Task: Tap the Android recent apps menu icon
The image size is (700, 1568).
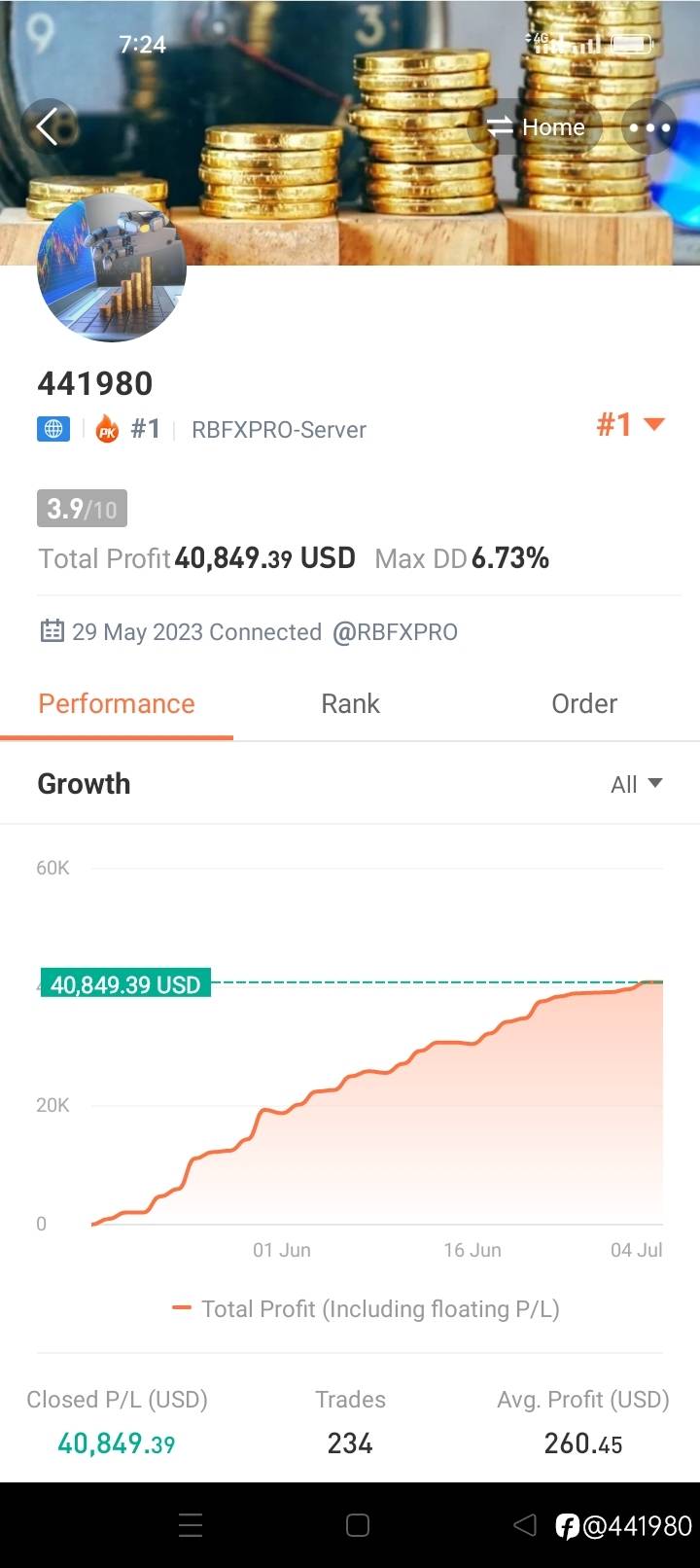Action: (x=191, y=1525)
